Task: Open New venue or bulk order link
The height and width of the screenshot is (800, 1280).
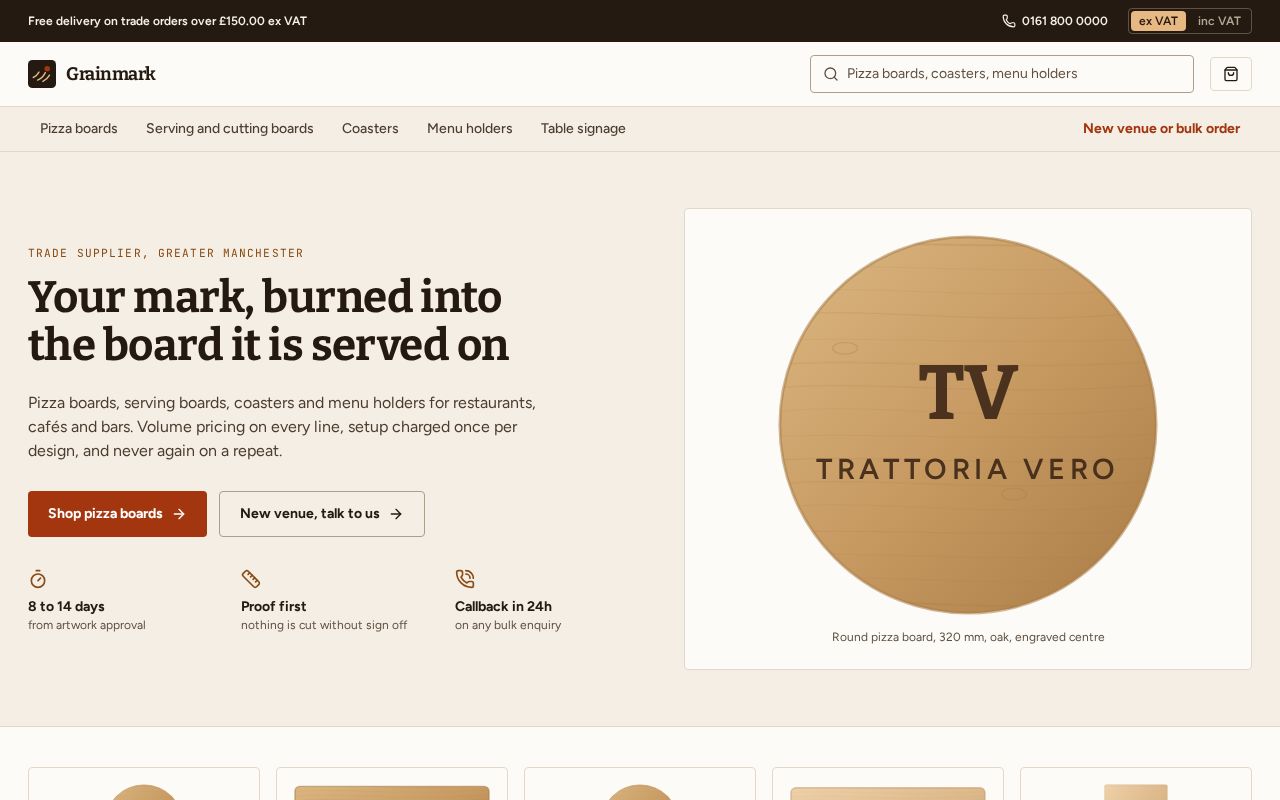Action: (x=1161, y=129)
